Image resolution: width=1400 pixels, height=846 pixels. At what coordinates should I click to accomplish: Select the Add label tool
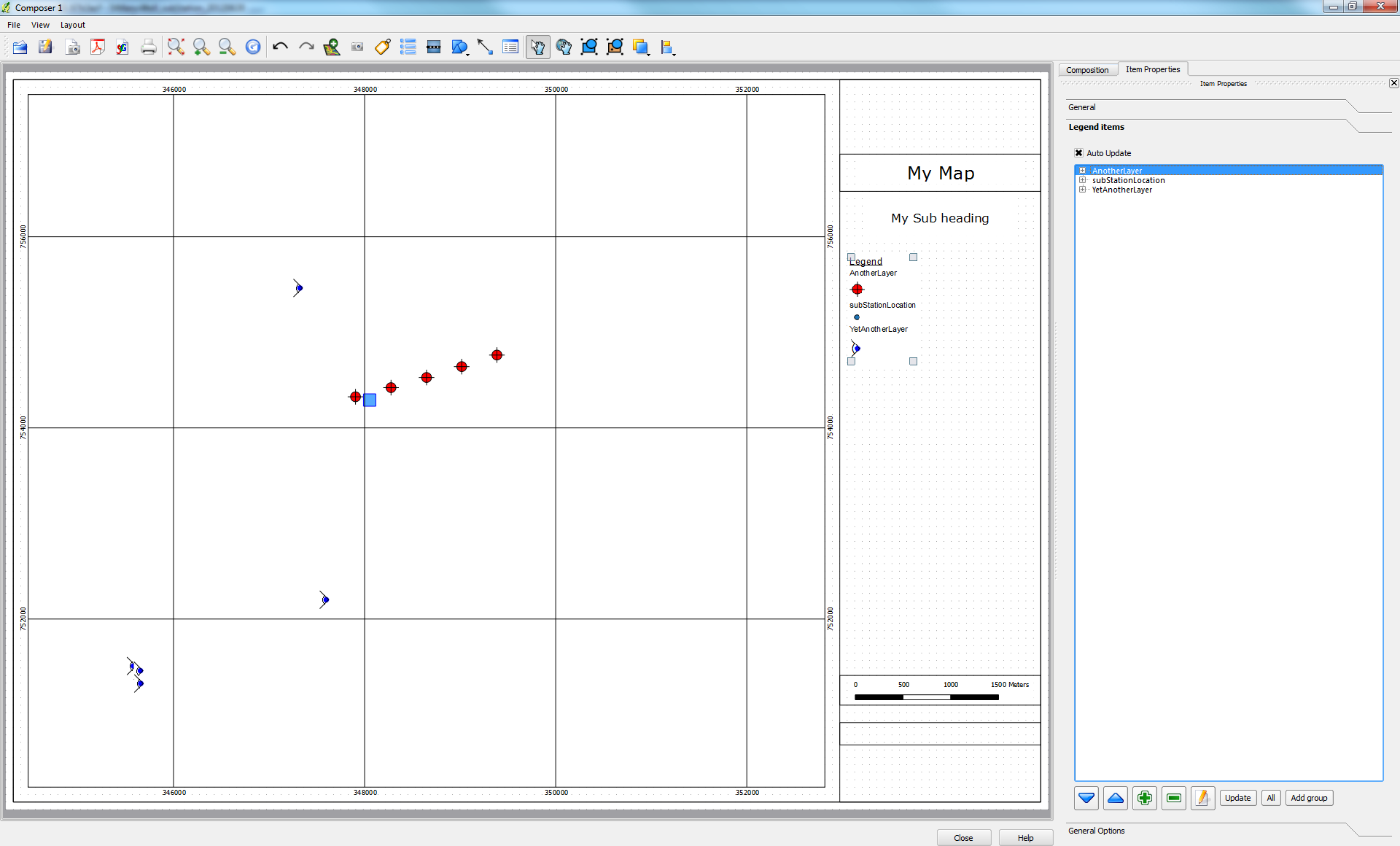383,47
